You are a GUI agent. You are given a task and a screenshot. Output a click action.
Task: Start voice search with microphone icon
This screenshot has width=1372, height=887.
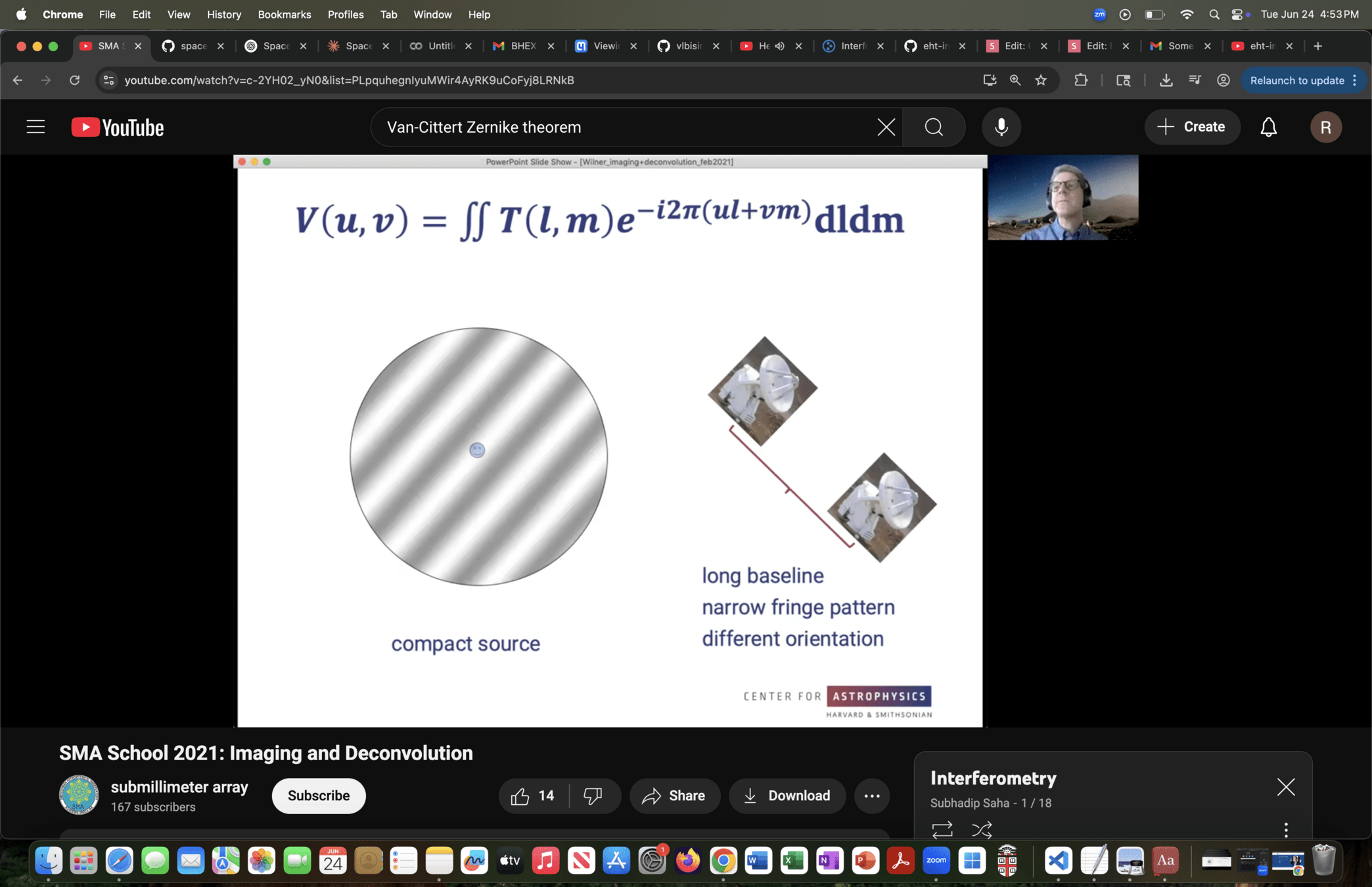point(1001,127)
